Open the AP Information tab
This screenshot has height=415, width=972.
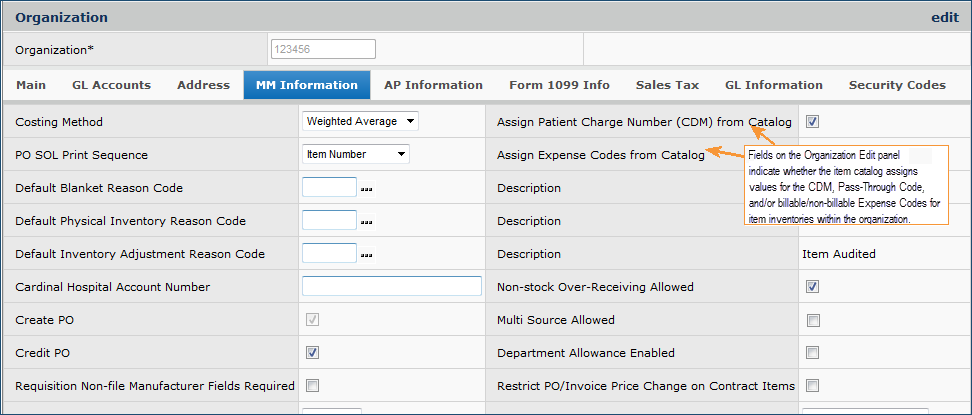tap(433, 85)
